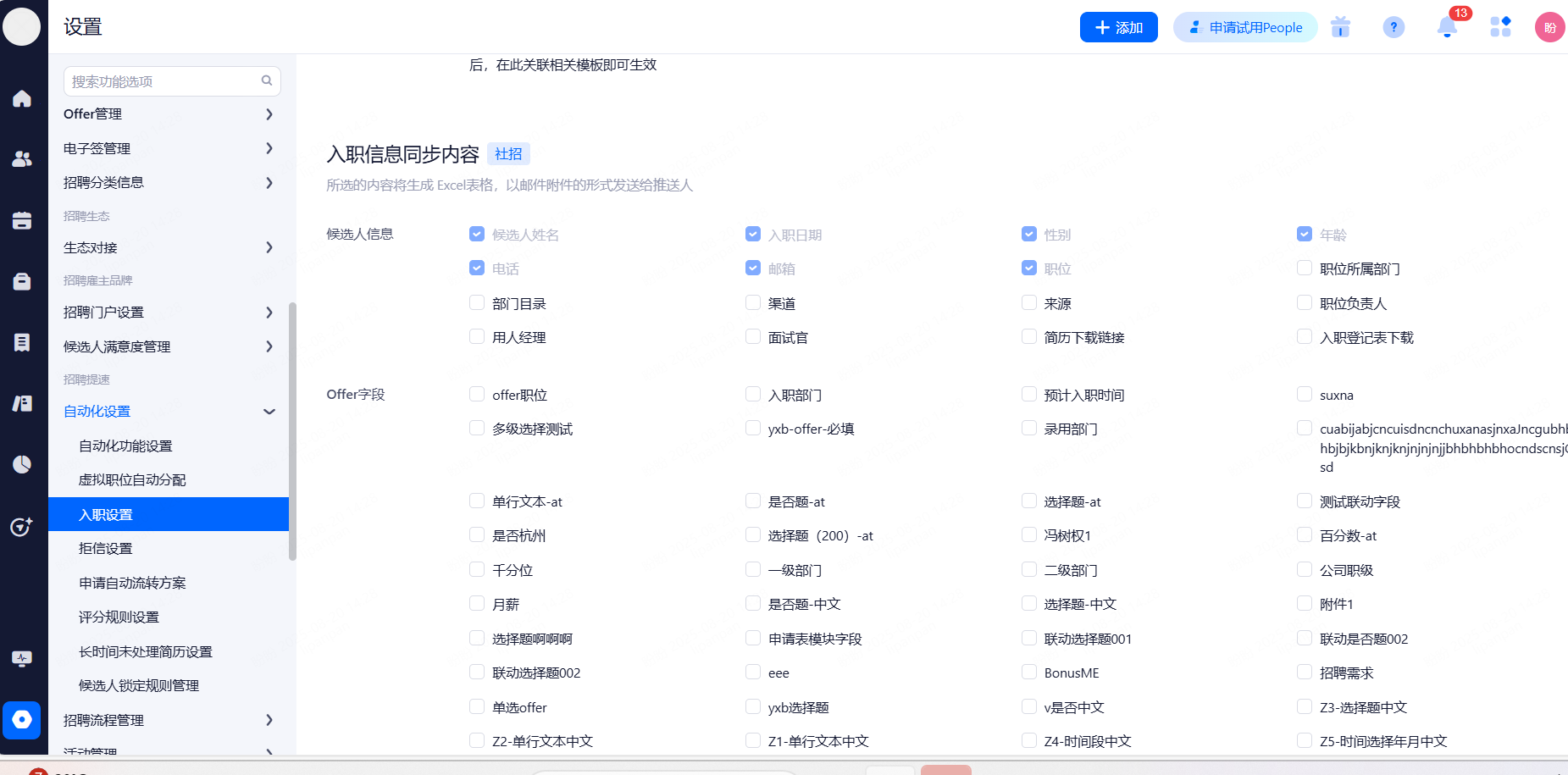Screen dimensions: 1568x775
Task: Click the sidebar vertical scrollbar
Action: [x=292, y=432]
